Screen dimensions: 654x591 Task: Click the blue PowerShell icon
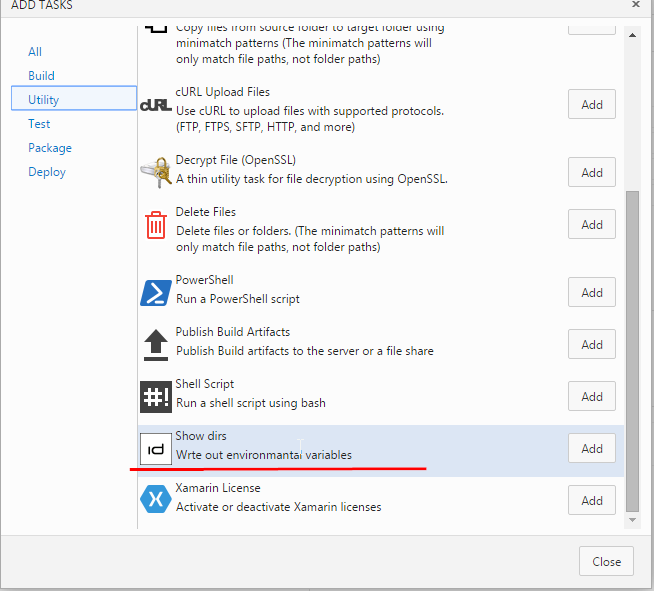[x=156, y=292]
